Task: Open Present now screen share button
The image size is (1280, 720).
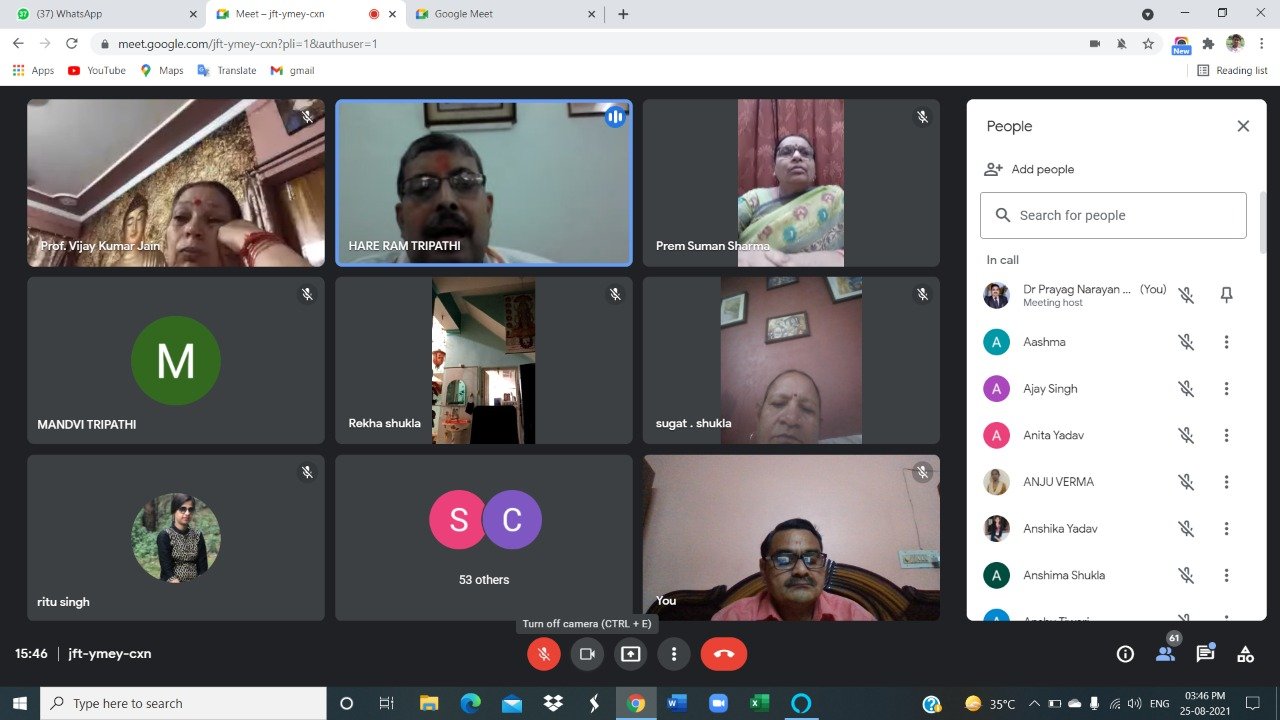Action: click(631, 654)
